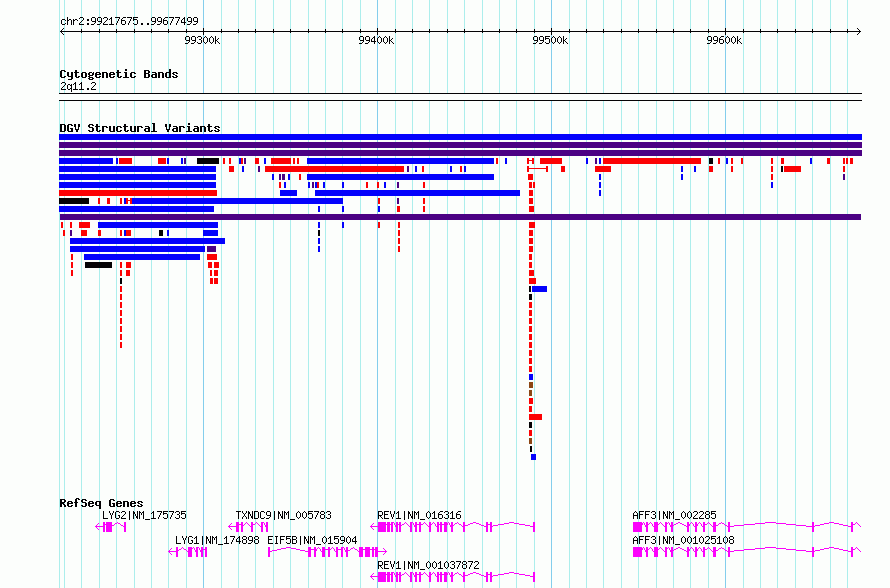890x588 pixels.
Task: Open the LYG1|NM_174898 gene label
Action: pos(217,540)
